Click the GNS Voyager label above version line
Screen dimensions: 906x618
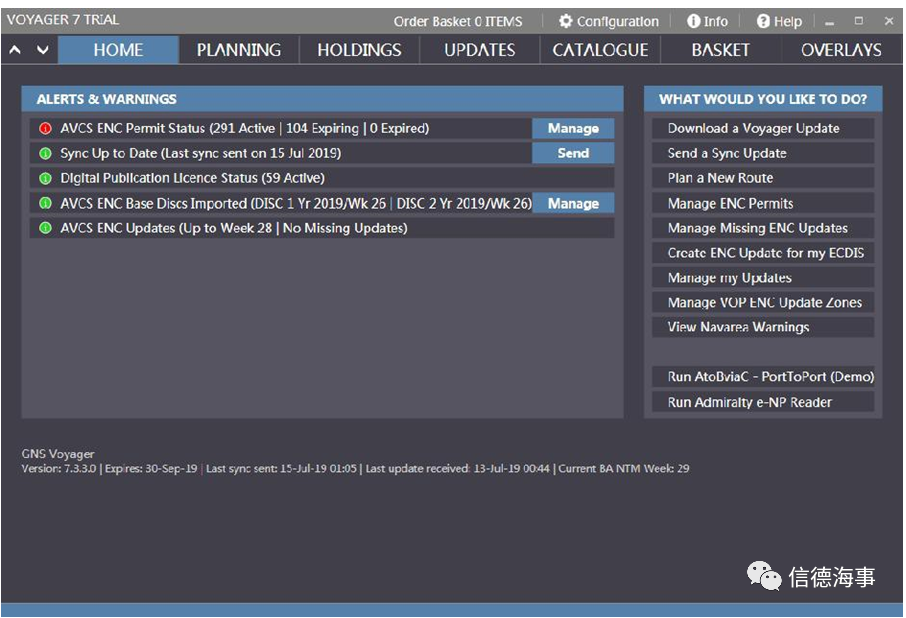click(x=58, y=454)
